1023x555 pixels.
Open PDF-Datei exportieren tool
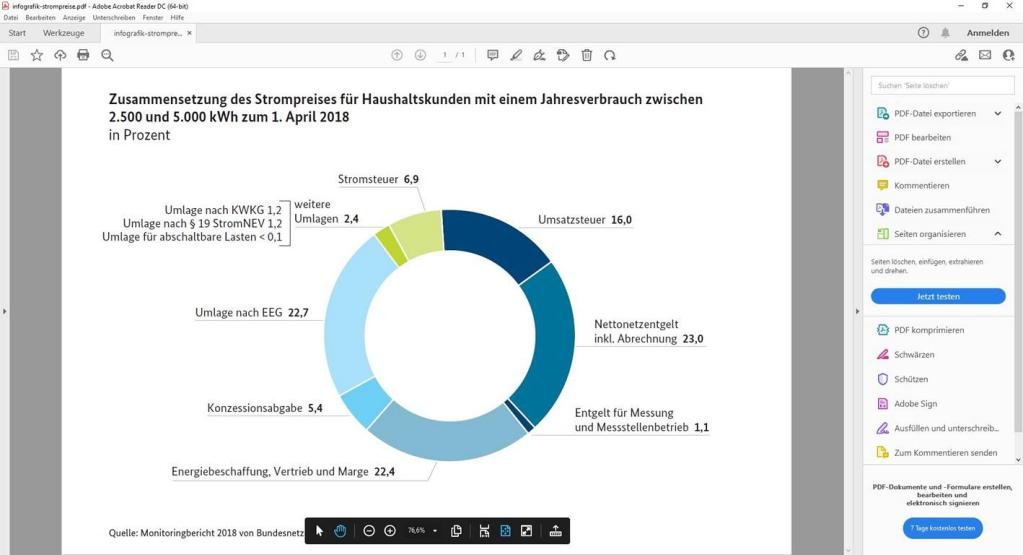point(934,113)
